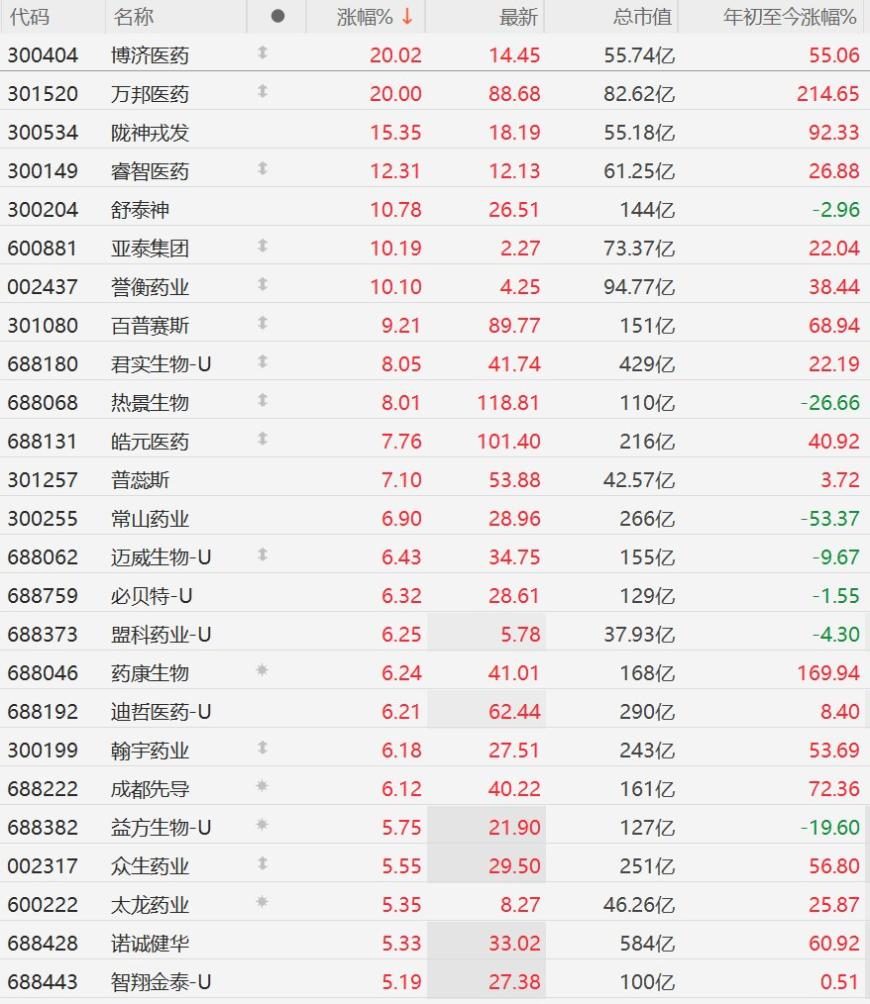The height and width of the screenshot is (1004, 870).
Task: Click the marker icon beside 睿智医药
Action: (262, 168)
